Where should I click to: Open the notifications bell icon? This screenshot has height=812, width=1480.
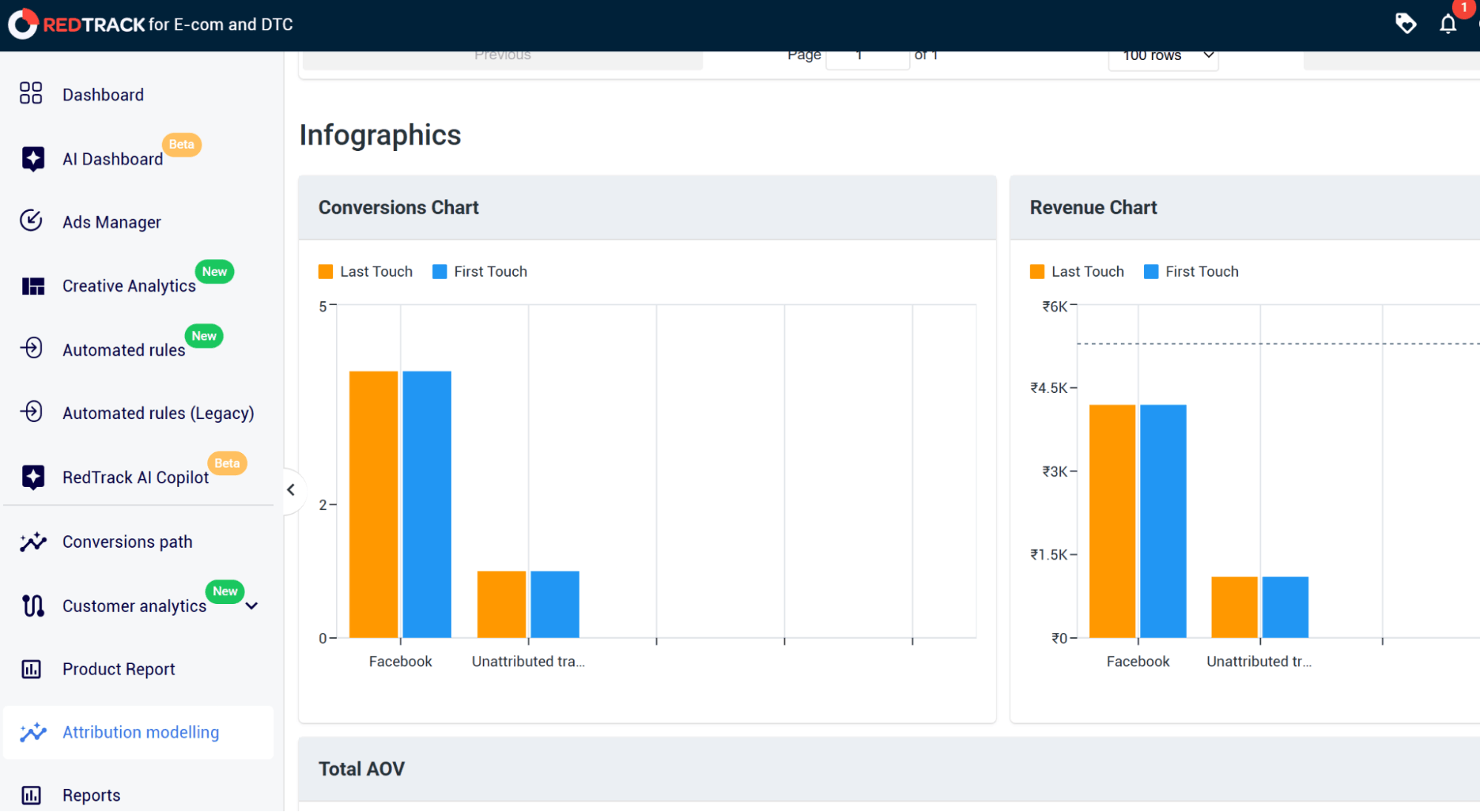[x=1448, y=24]
